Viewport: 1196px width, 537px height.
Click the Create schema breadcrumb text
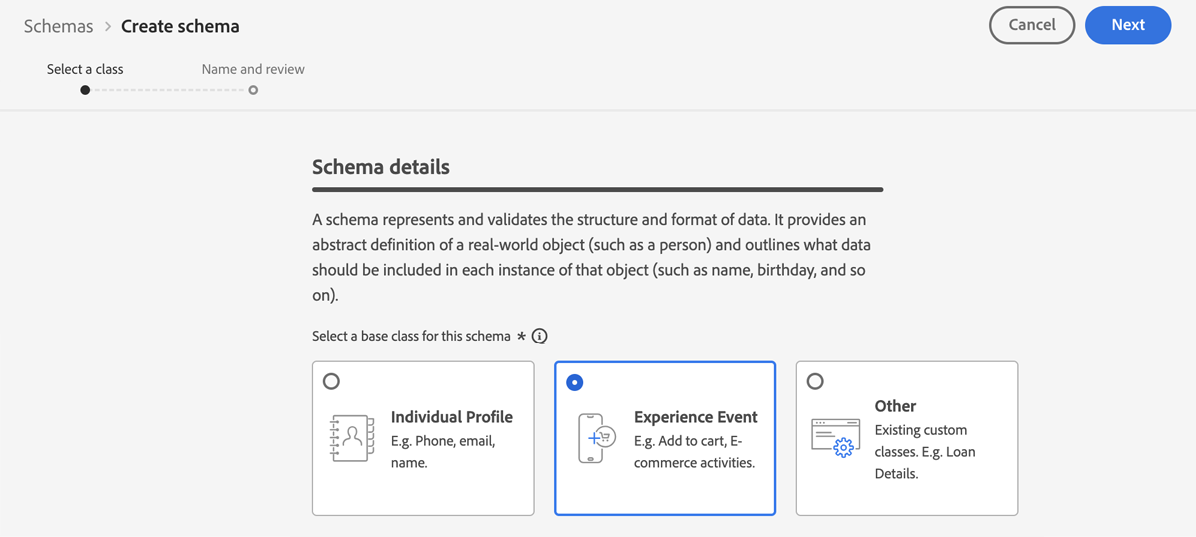180,27
